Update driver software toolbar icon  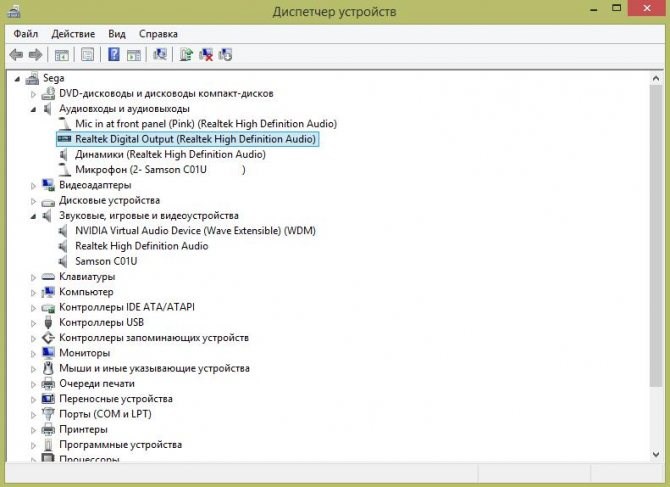pos(186,55)
